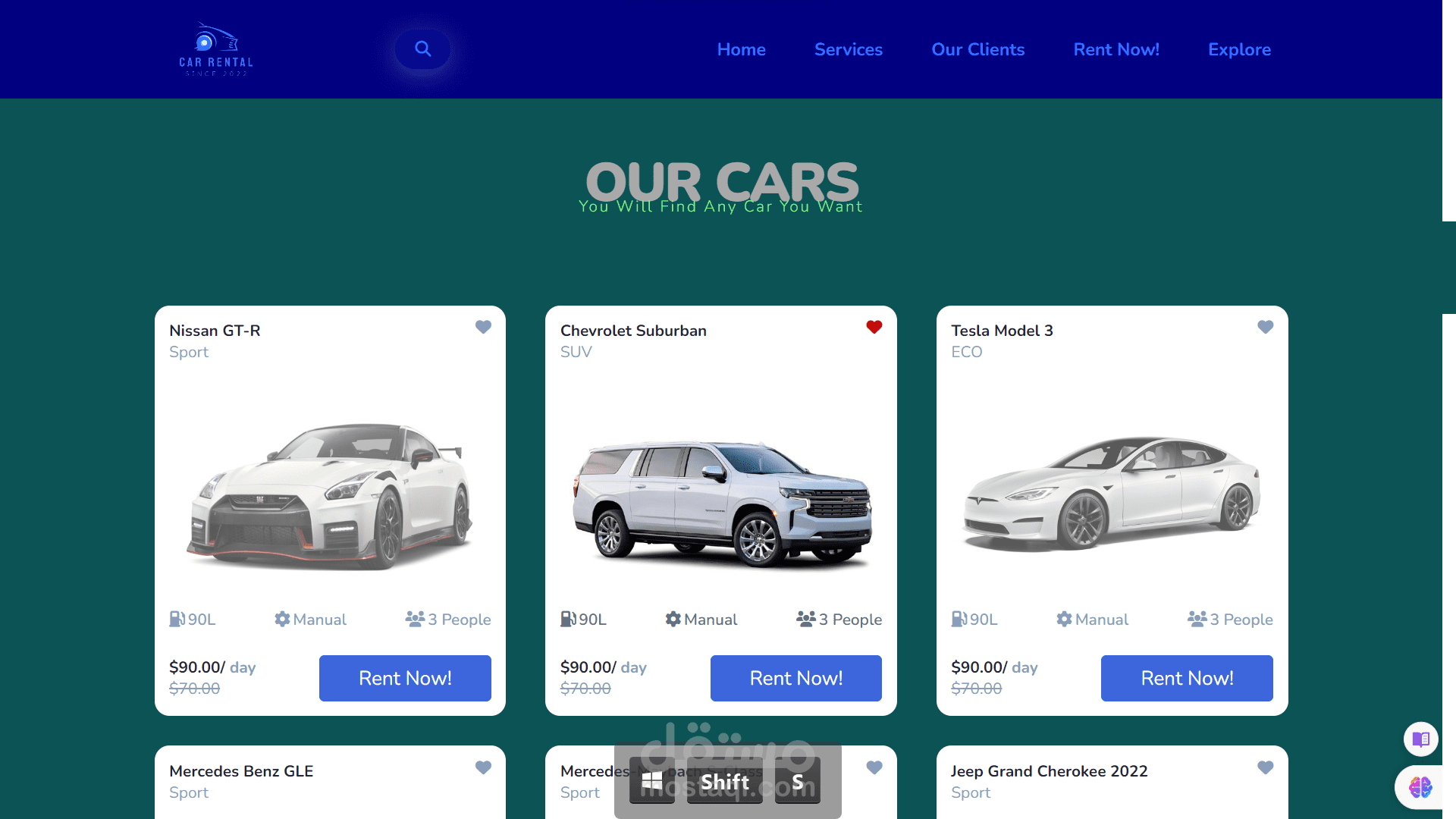Screen dimensions: 1456x819
Task: Go to Home in navigation bar
Action: click(x=741, y=49)
